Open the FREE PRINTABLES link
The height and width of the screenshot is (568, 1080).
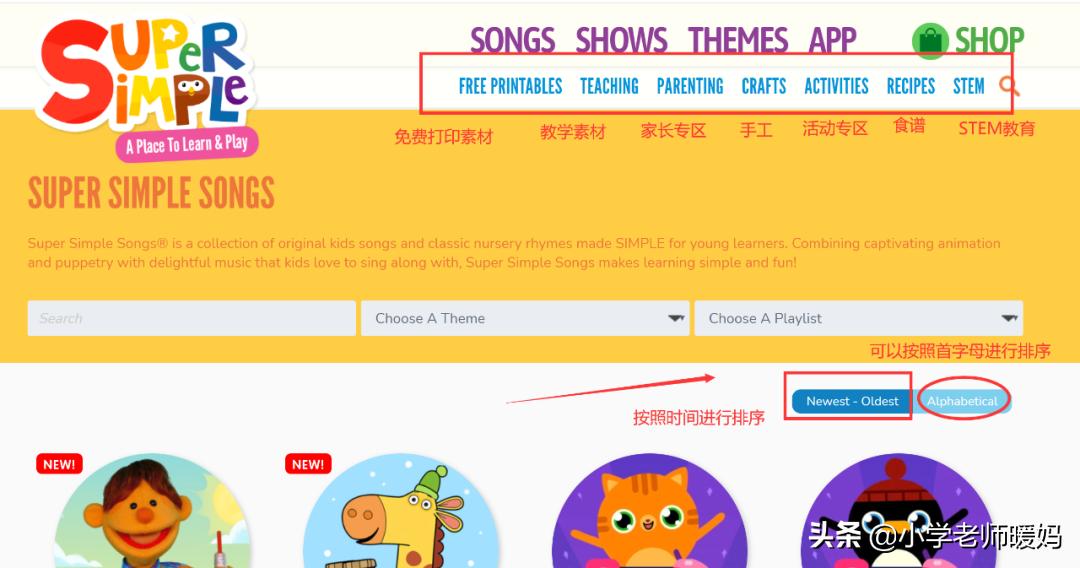click(x=510, y=86)
